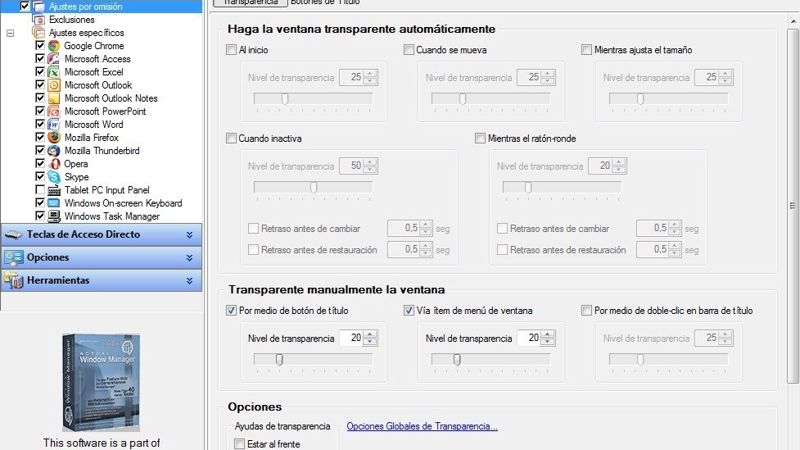Viewport: 800px width, 450px height.
Task: Check 'Retraso antes de cambiar' under Cuando inactiva
Action: coord(253,229)
